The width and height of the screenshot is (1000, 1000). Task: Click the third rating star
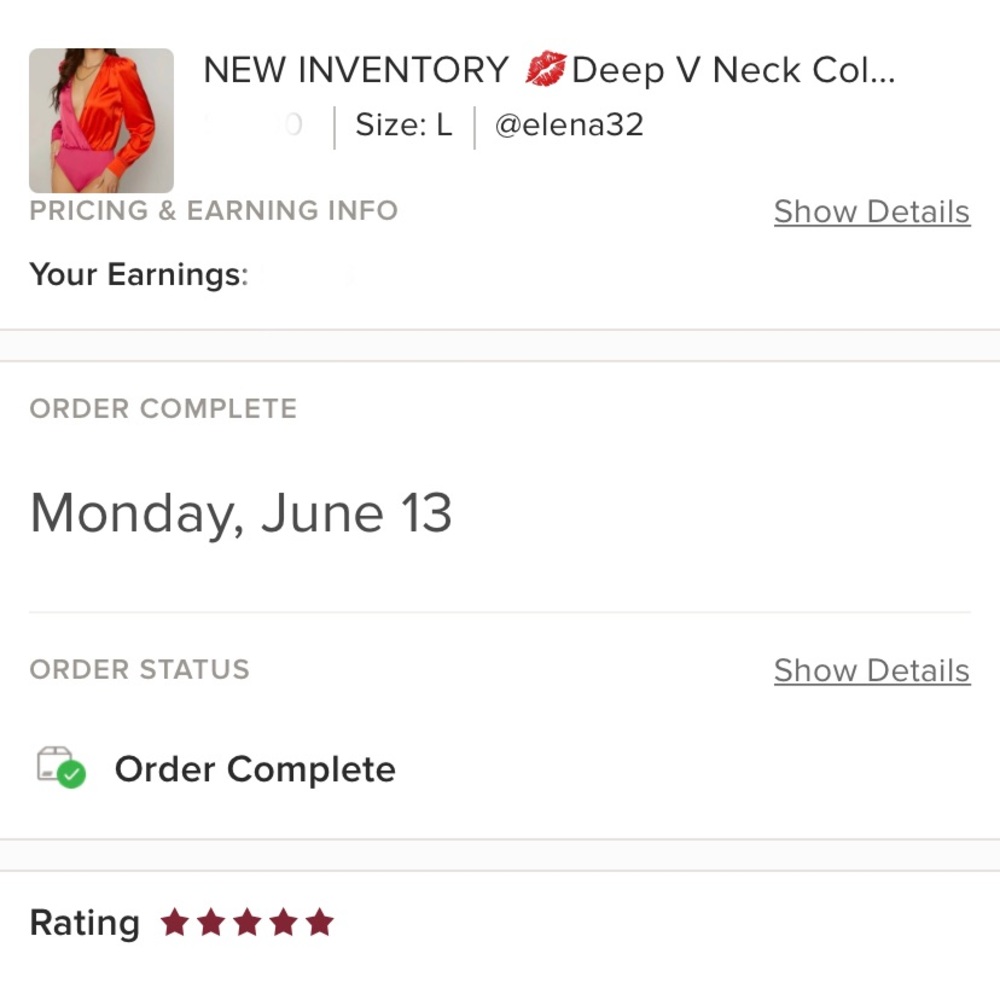[247, 922]
